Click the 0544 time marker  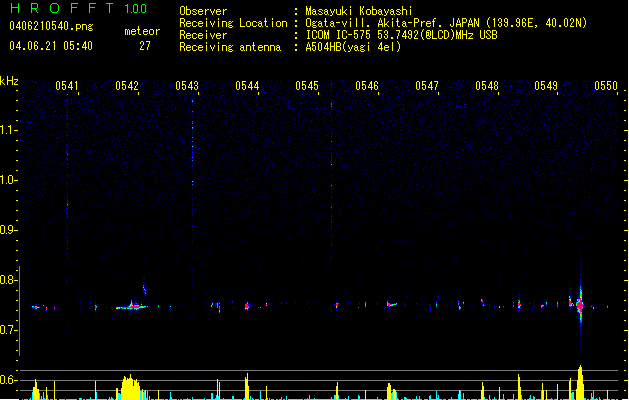pos(247,86)
